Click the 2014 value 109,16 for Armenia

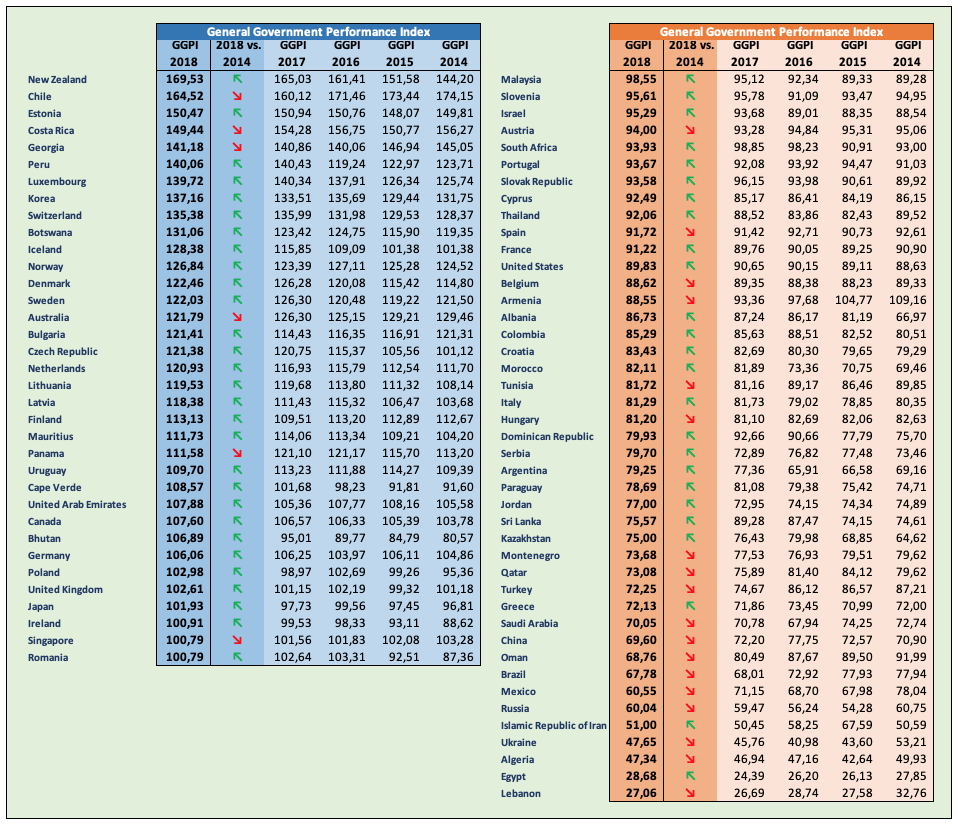pyautogui.click(x=907, y=300)
